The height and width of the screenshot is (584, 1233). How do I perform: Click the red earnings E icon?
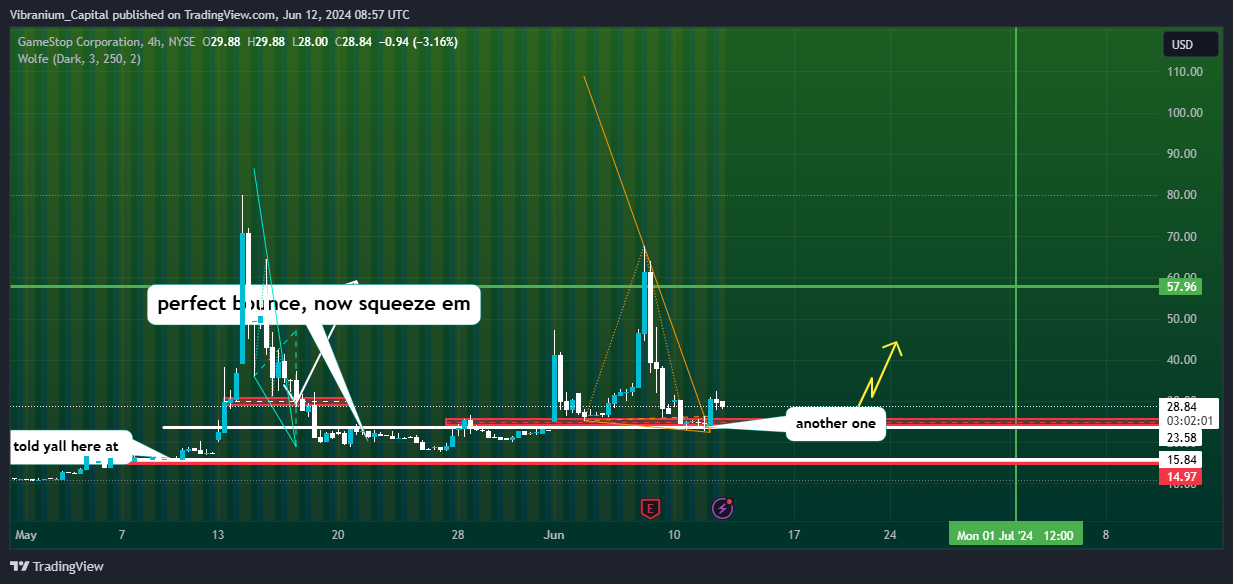pyautogui.click(x=651, y=509)
